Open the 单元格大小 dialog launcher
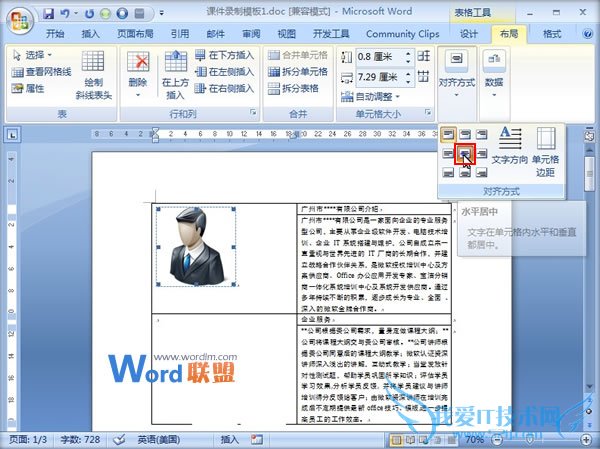This screenshot has width=600, height=449. tap(428, 112)
